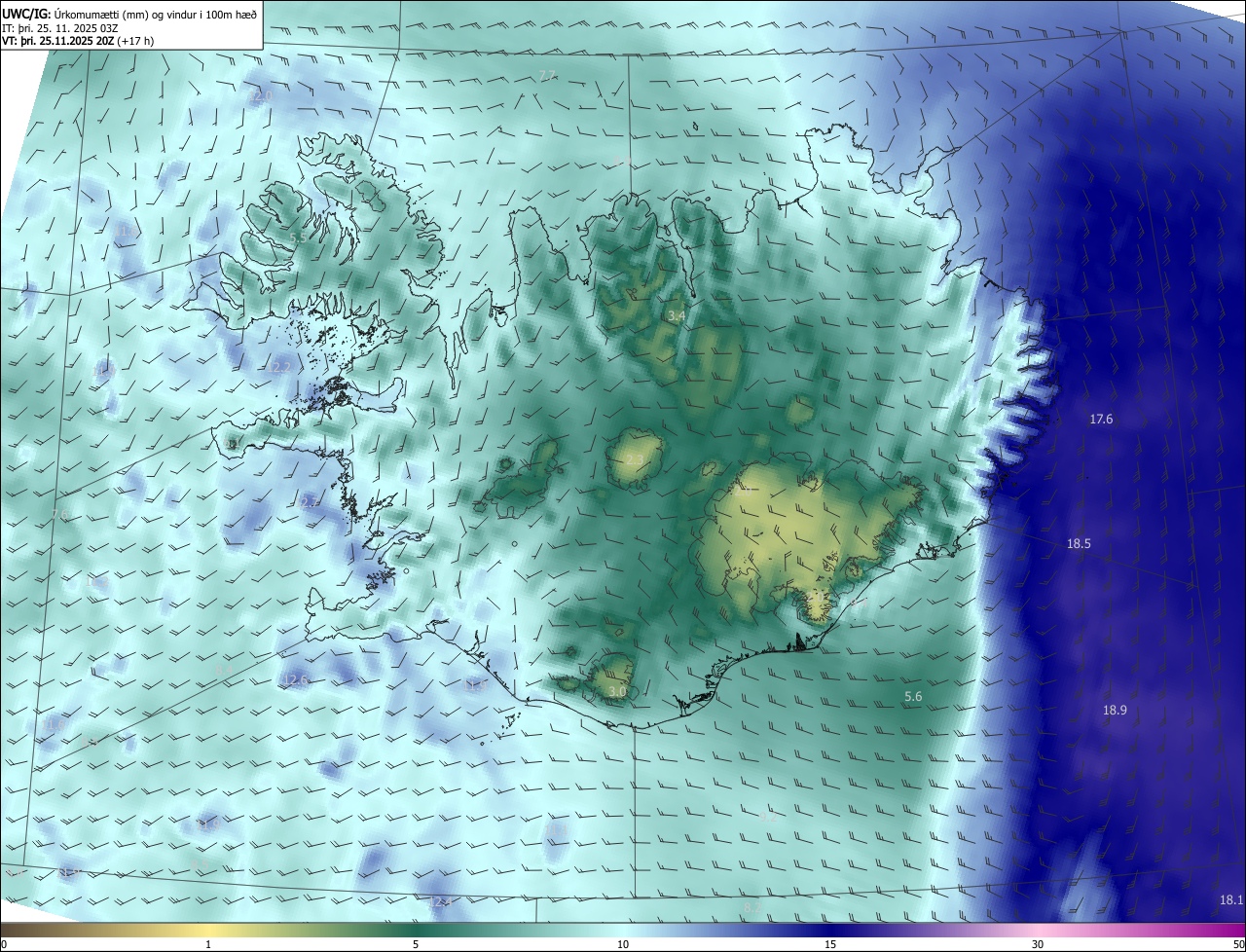The image size is (1246, 952).
Task: Click the 12.2 value label over Breiðafjörður
Action: [x=279, y=367]
